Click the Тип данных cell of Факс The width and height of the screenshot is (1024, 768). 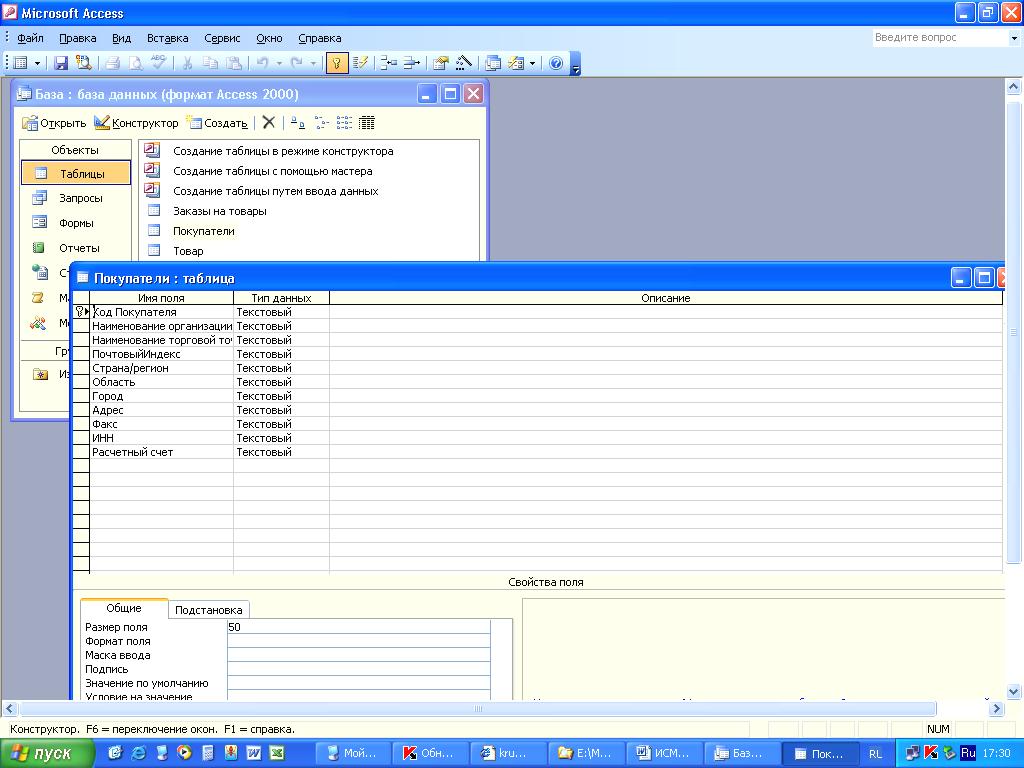(x=281, y=424)
